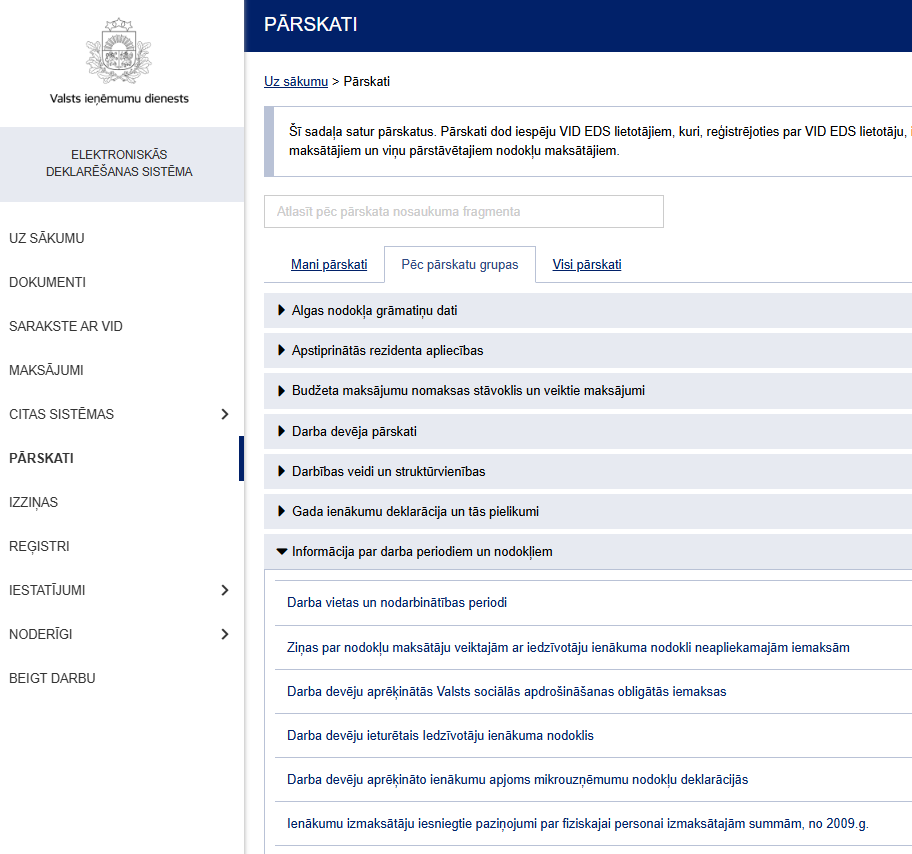Expand the Algas nodokļa grāmatiņu dati group
Viewport: 912px width, 854px height.
[587, 311]
